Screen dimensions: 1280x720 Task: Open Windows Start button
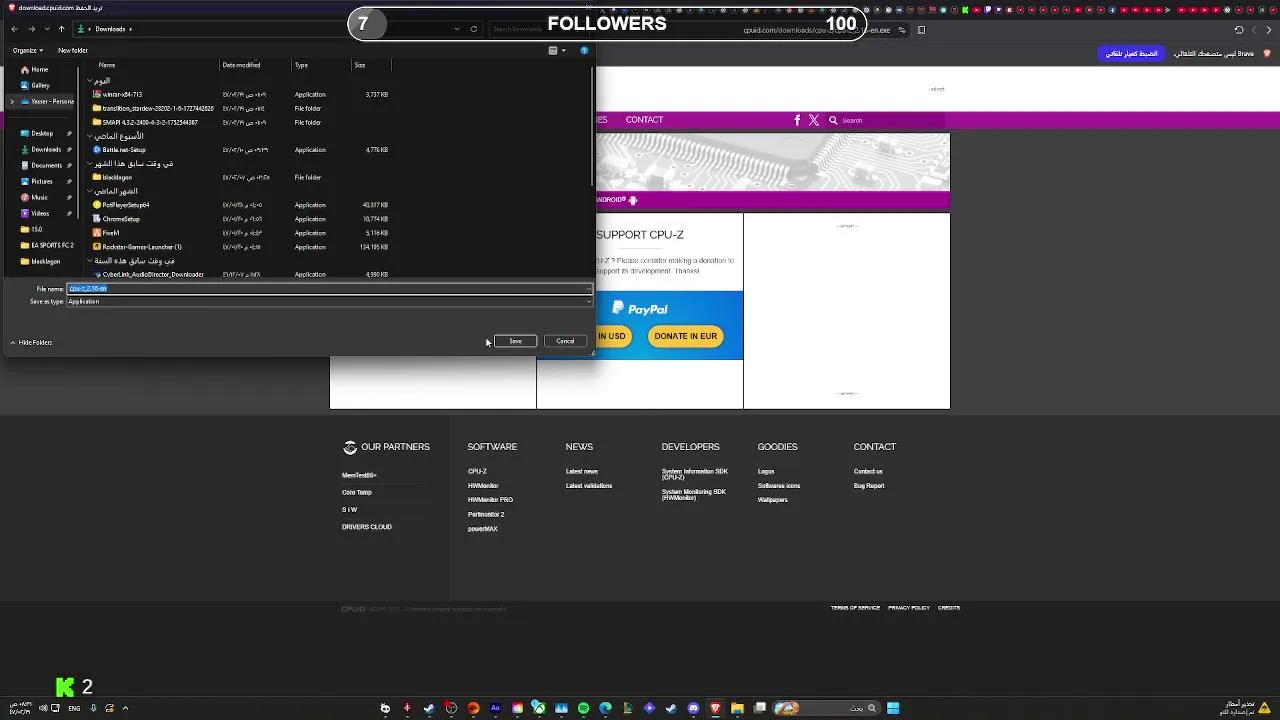click(x=893, y=708)
